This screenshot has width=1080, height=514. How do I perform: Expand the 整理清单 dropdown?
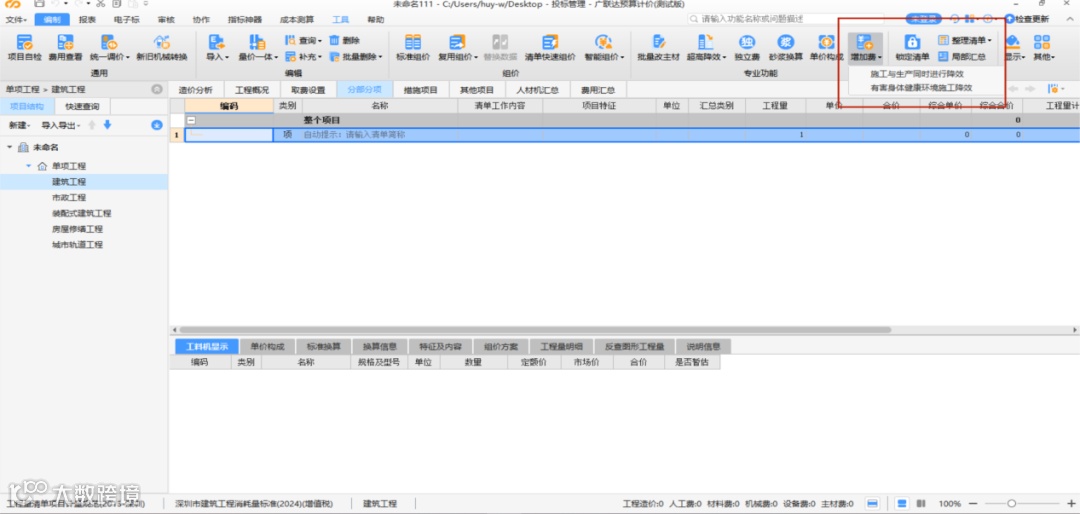(x=965, y=41)
